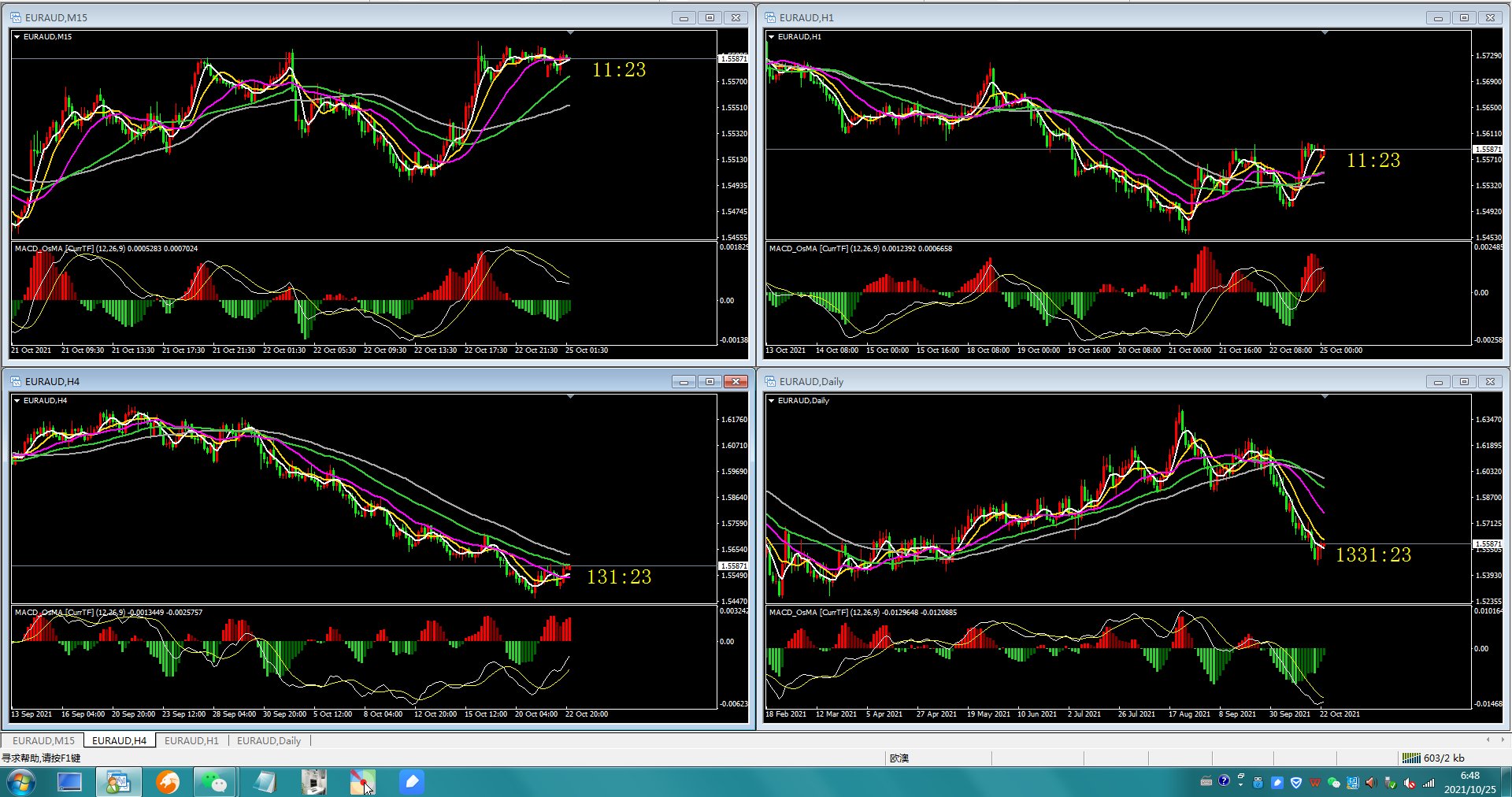Open the EURAUD,H1 chart tab
Screen dimensions: 1512x797
point(191,740)
